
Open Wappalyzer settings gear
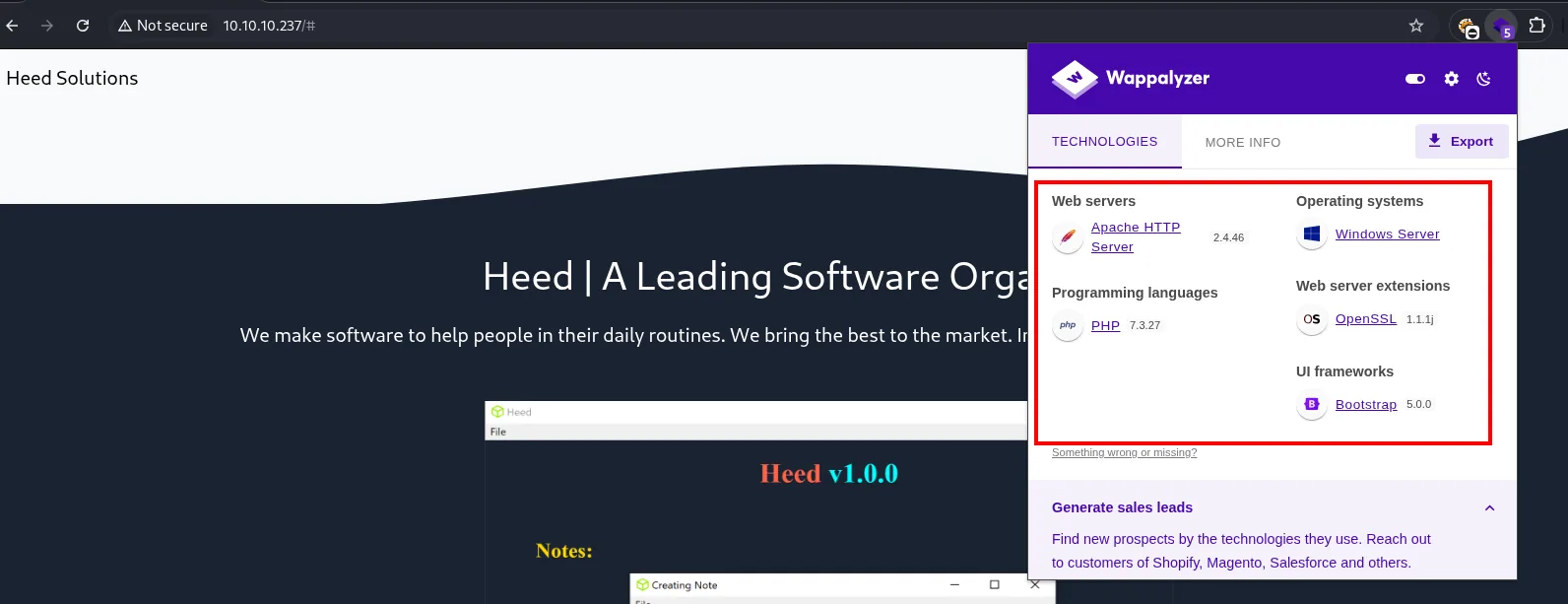click(x=1451, y=79)
